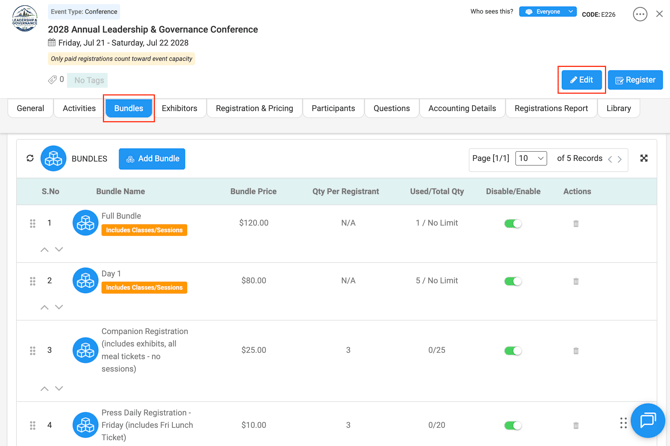Open the Exhibitors tab

pos(179,108)
